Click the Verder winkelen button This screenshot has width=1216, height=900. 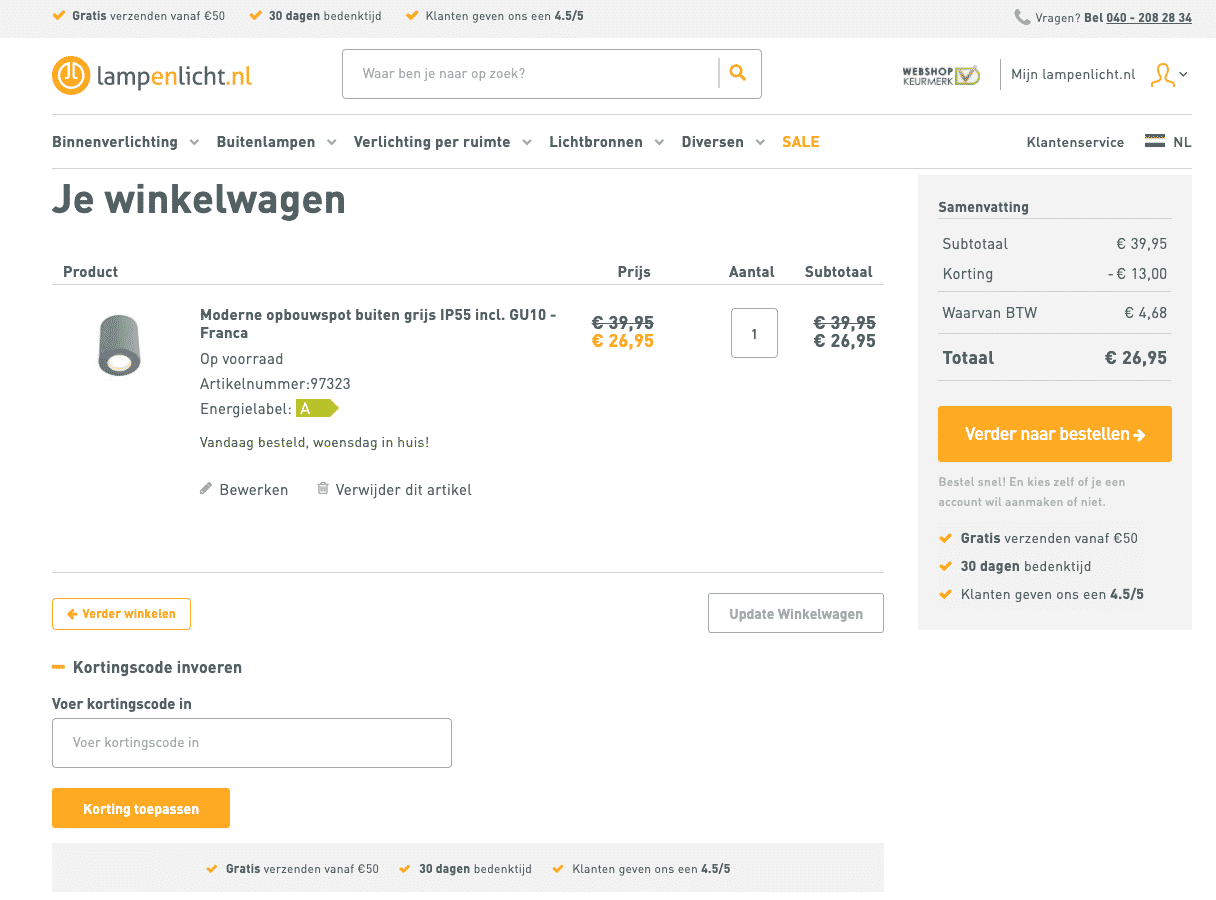pyautogui.click(x=121, y=614)
